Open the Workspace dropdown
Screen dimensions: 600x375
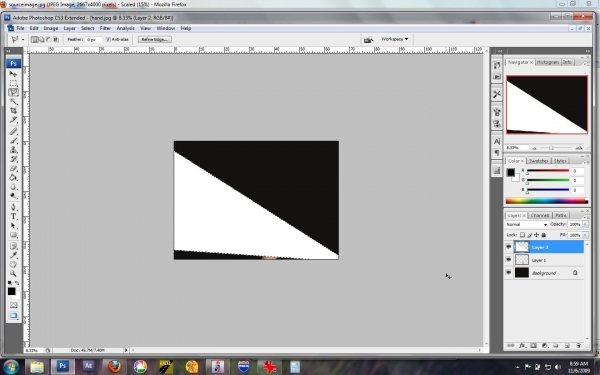[x=395, y=39]
